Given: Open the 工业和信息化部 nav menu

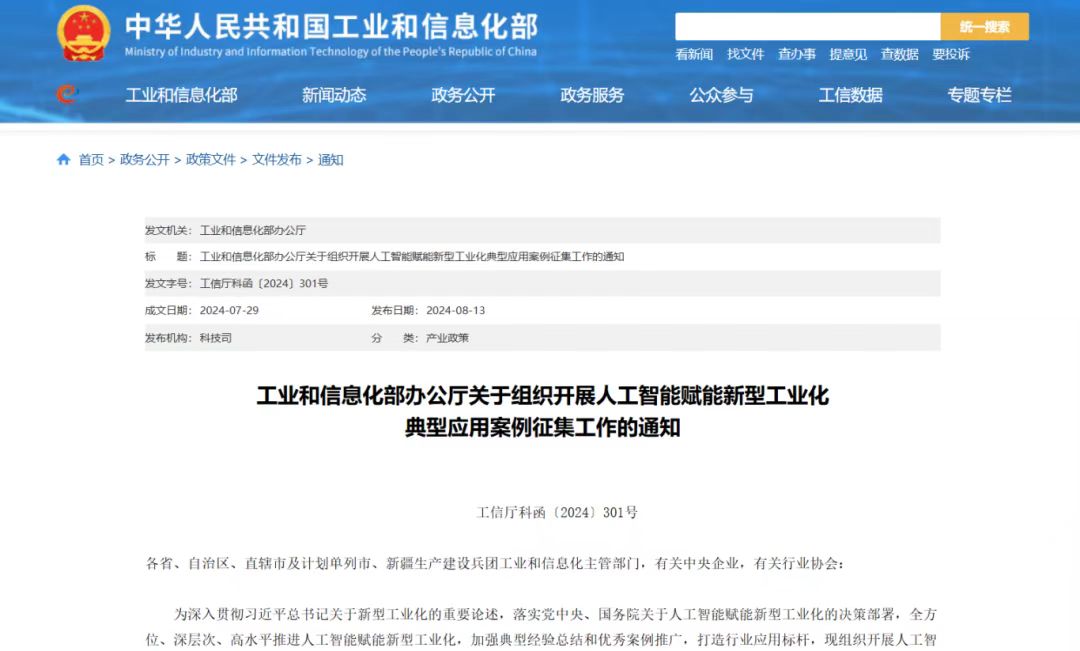Looking at the screenshot, I should coord(181,95).
